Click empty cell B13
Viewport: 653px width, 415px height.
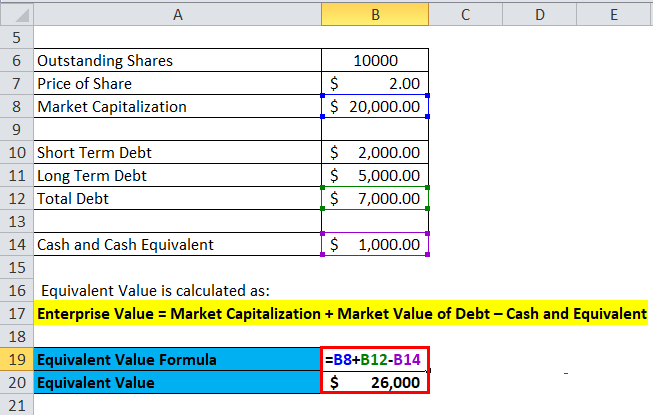pos(375,221)
